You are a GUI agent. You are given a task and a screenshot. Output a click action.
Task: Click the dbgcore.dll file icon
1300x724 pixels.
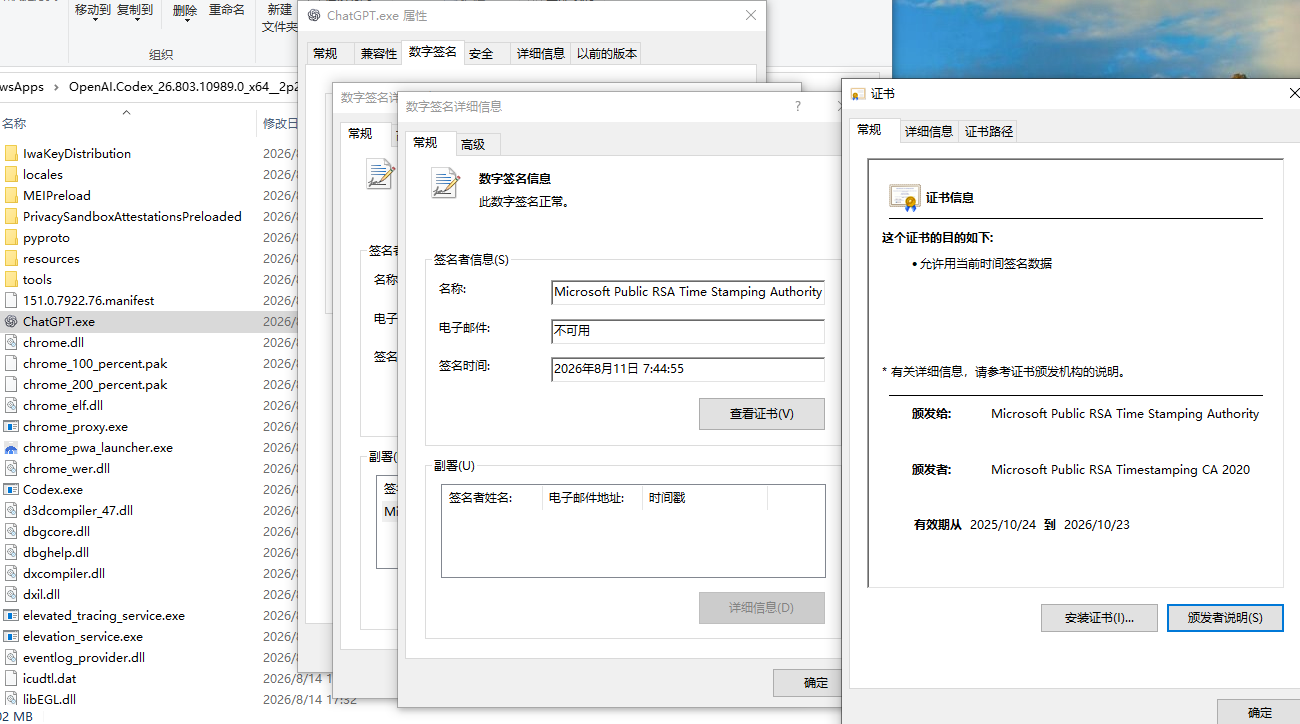[11, 531]
